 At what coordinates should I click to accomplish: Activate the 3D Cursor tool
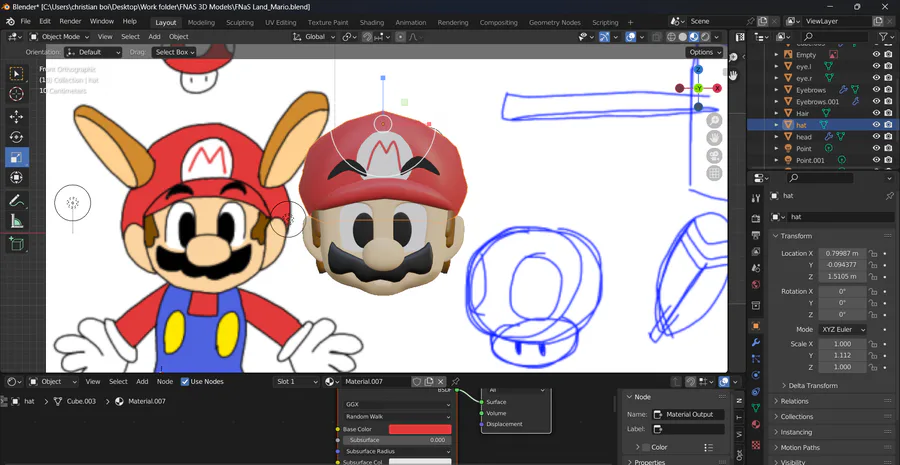[17, 94]
